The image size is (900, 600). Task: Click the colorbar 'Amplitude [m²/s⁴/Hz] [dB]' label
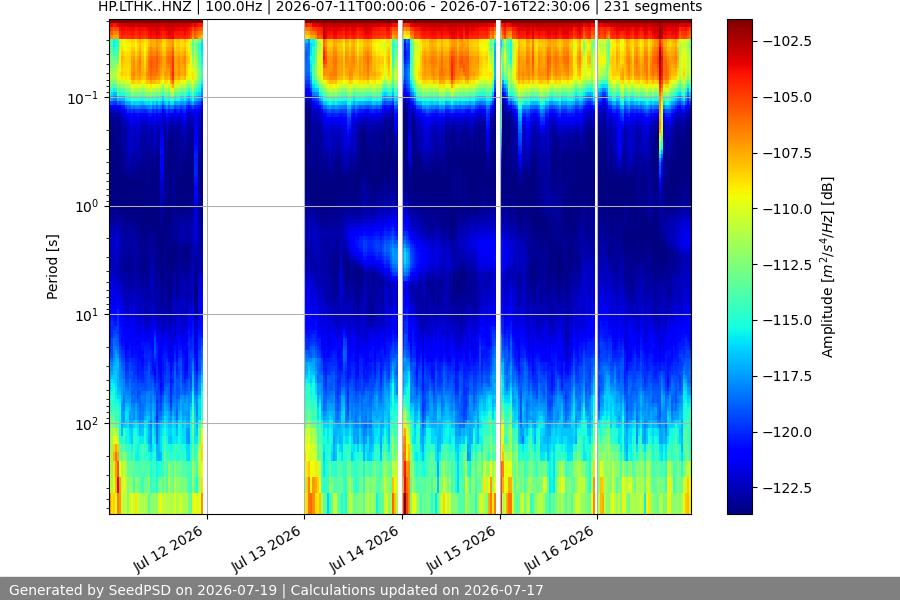(x=827, y=267)
